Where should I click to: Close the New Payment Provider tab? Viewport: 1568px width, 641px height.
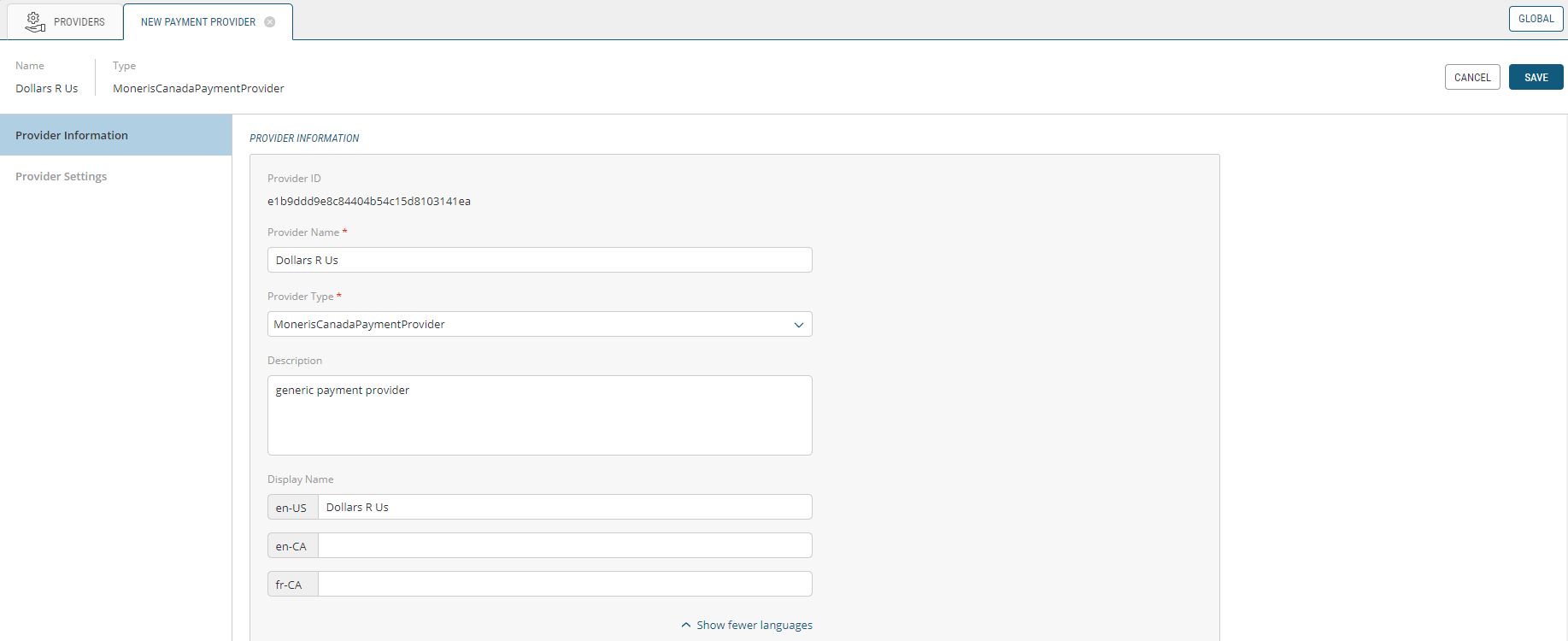click(x=270, y=22)
